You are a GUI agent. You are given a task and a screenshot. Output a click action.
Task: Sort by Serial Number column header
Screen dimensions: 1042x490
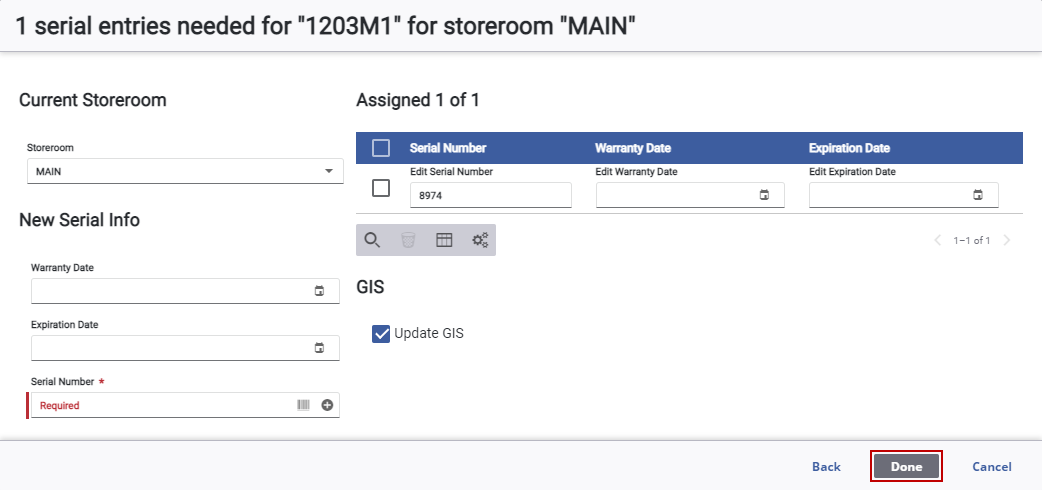pyautogui.click(x=448, y=148)
